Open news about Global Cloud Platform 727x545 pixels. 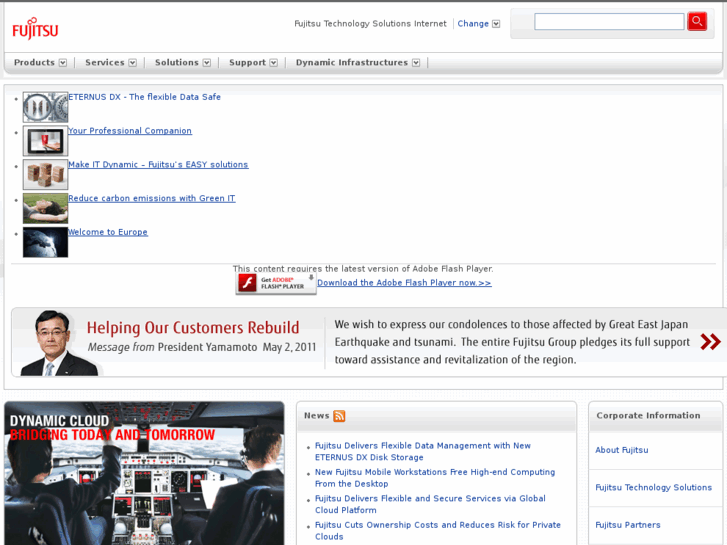430,504
